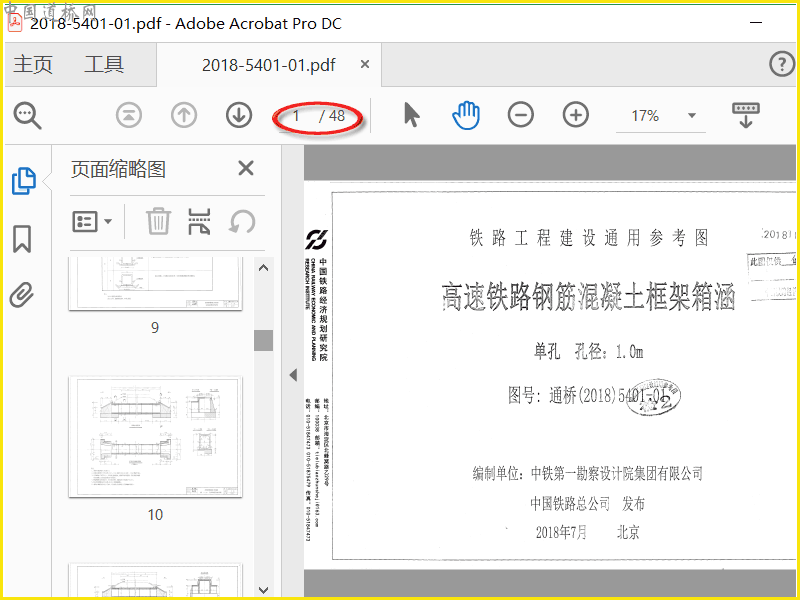Select the page 9 thumbnail
This screenshot has height=600, width=800.
click(156, 283)
